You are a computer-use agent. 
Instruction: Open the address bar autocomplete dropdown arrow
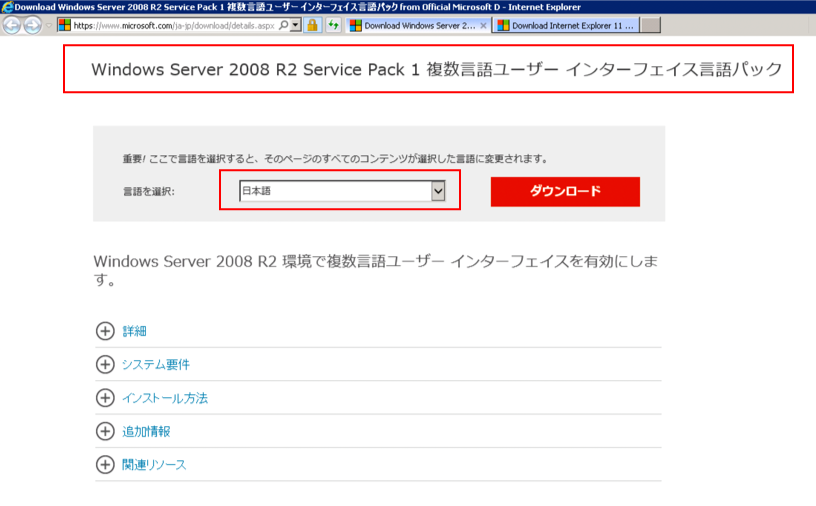pyautogui.click(x=296, y=25)
